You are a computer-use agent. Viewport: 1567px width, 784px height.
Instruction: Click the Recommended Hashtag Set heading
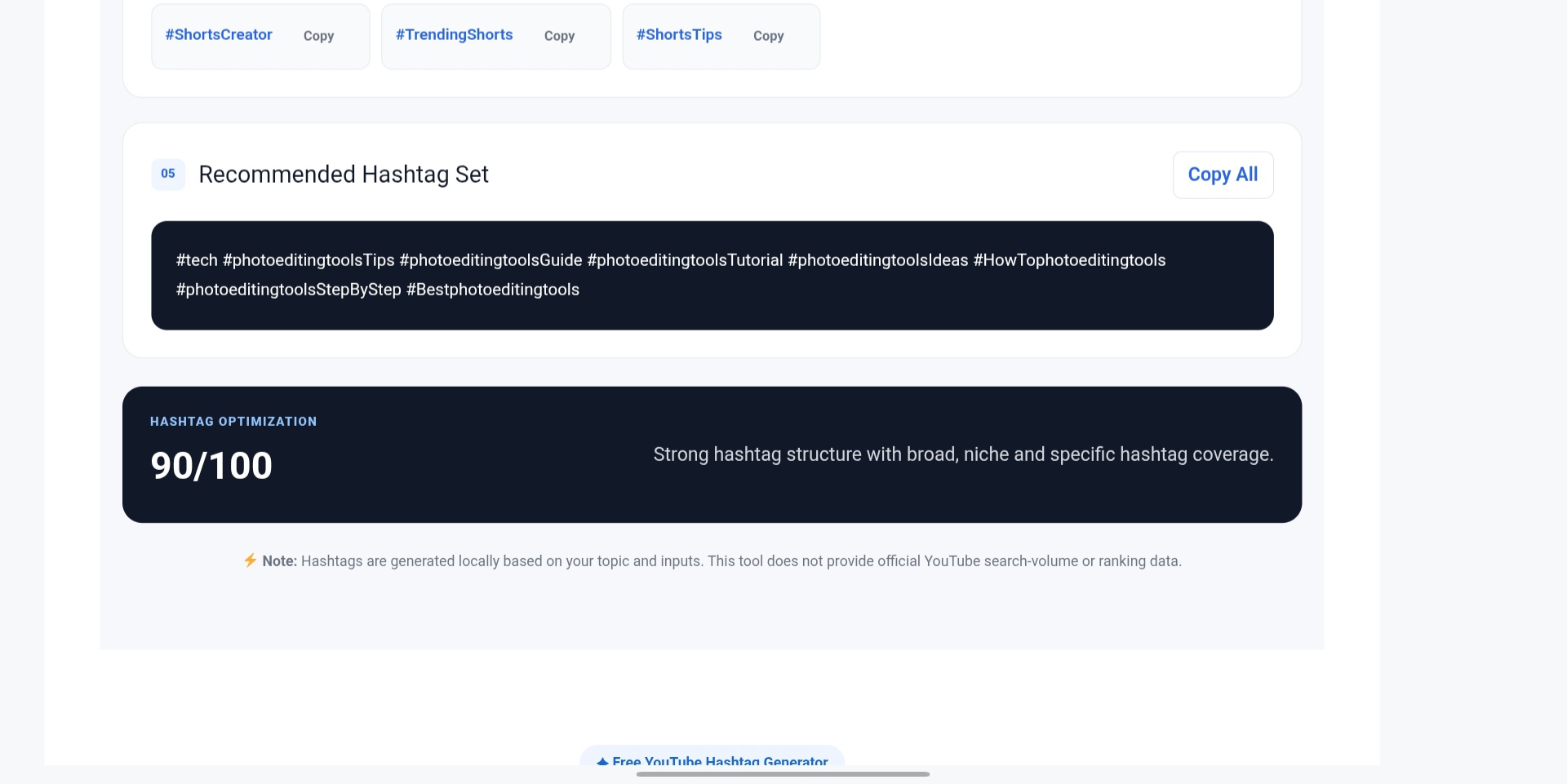click(x=344, y=174)
